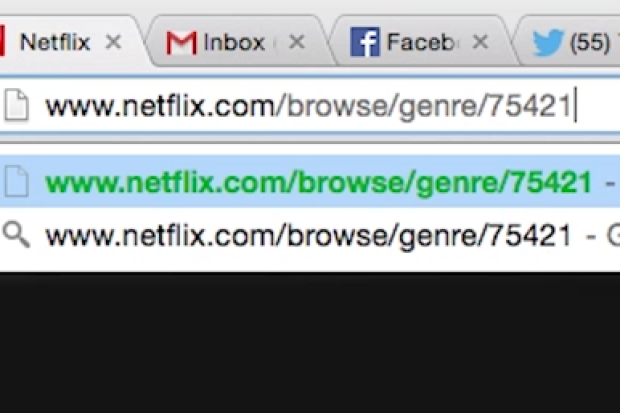Click the Twitter bird icon on its tab
Viewport: 620px width, 413px height.
(548, 42)
